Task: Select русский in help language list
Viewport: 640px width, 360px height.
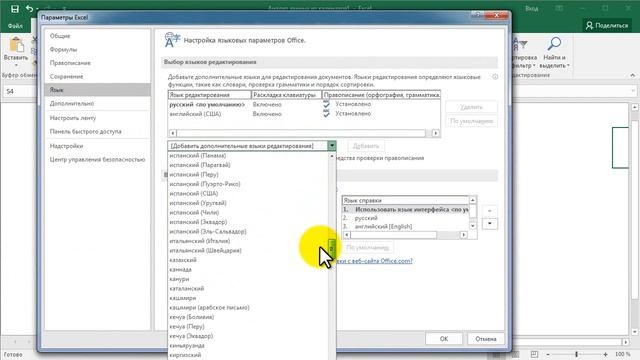Action: tap(405, 218)
